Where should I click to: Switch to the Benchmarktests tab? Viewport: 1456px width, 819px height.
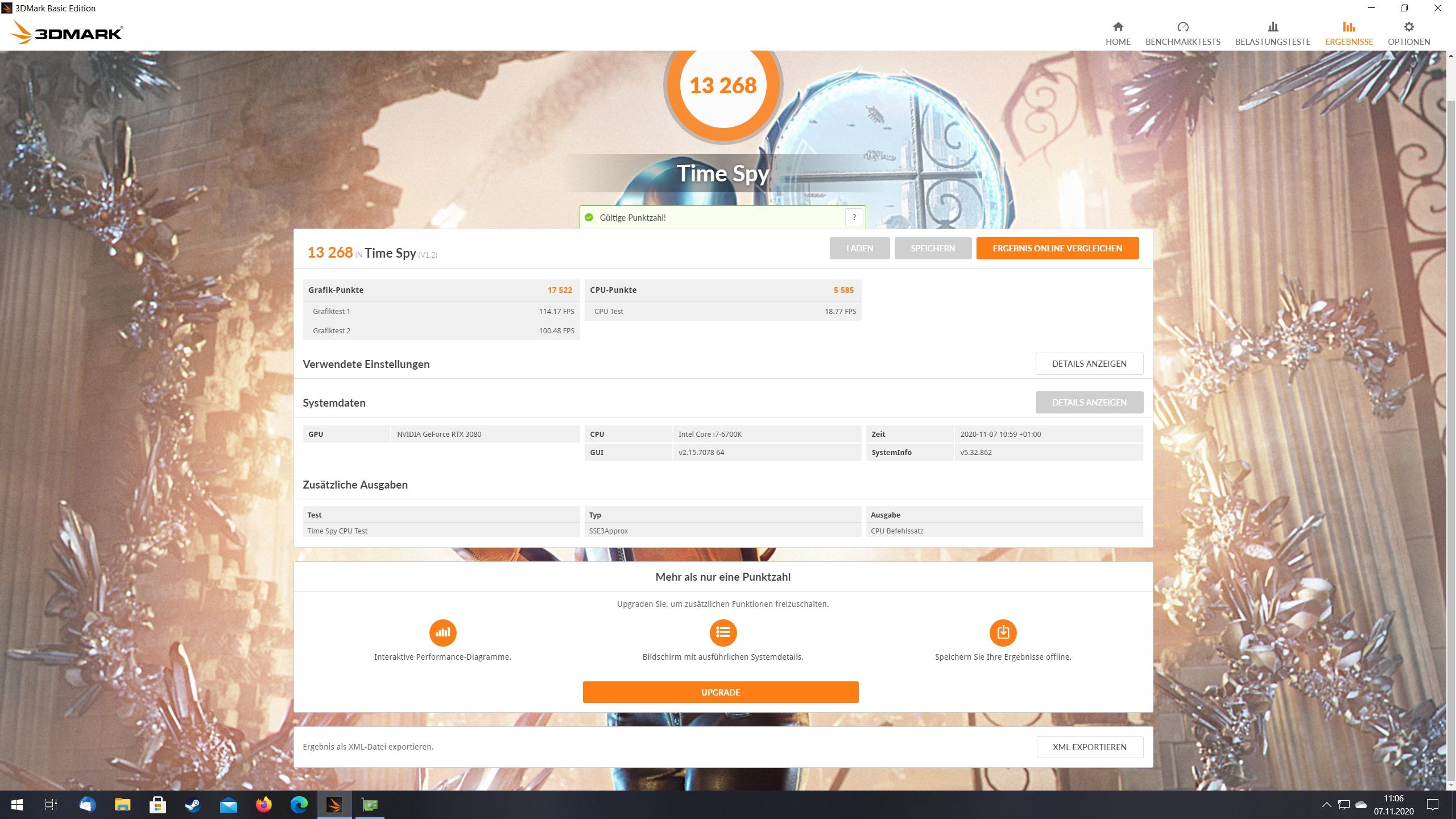click(1182, 34)
